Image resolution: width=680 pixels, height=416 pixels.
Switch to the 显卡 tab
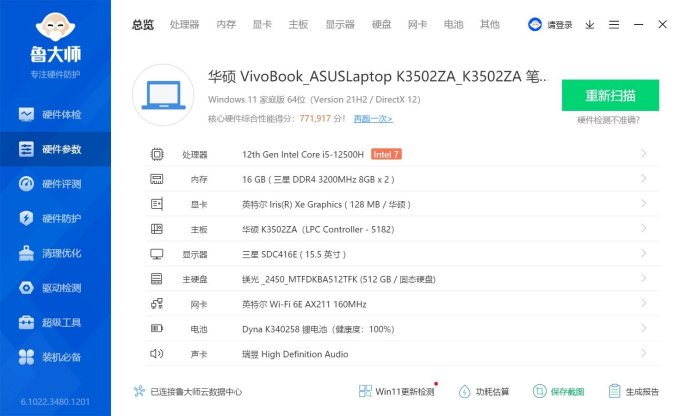262,25
